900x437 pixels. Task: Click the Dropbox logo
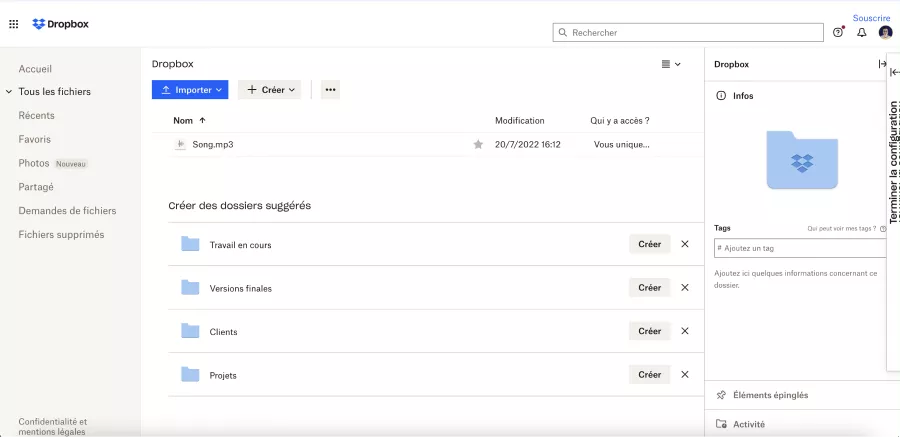tap(60, 24)
